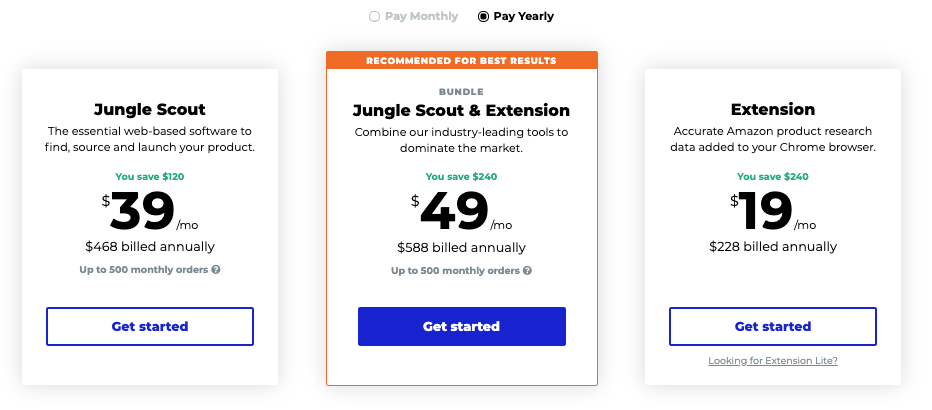Click help icon beside Bundle monthly orders
The width and height of the screenshot is (932, 410).
[527, 271]
